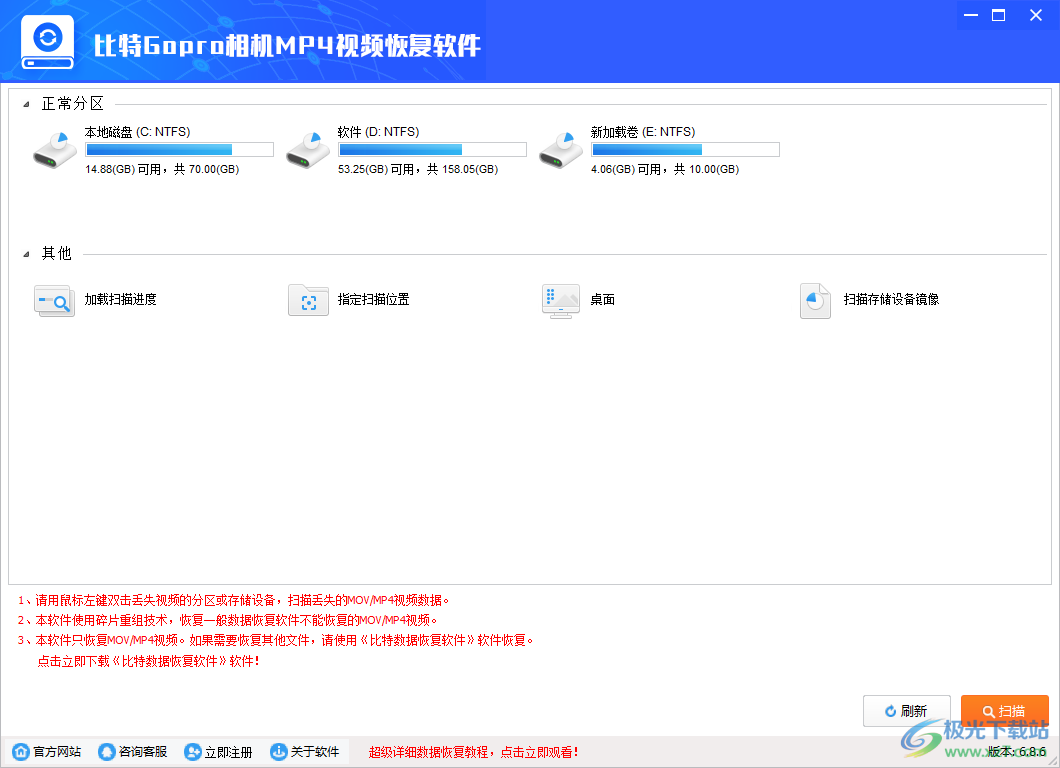
Task: Click the orange 扫描 scan button
Action: (1005, 711)
